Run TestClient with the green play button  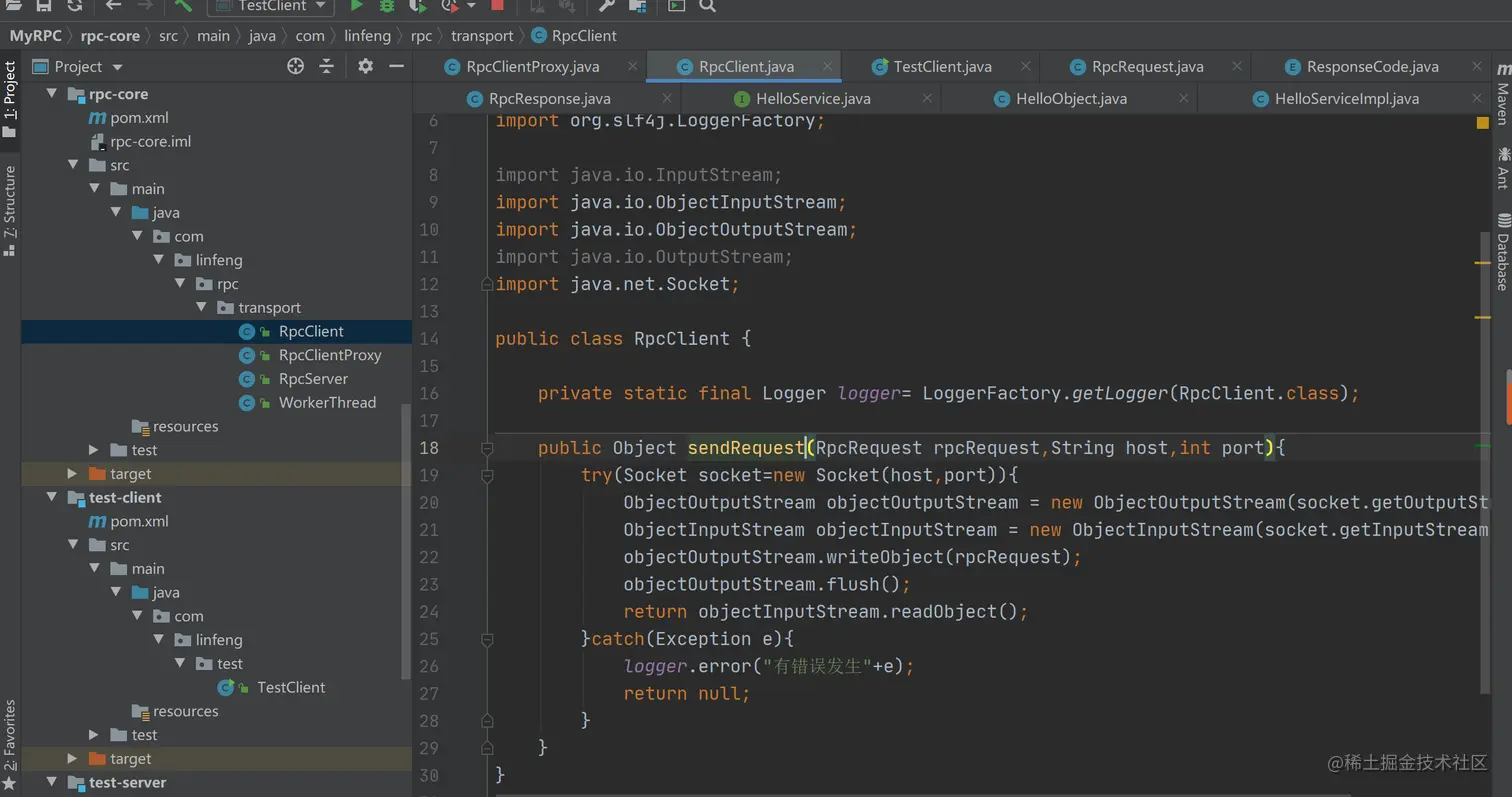[x=357, y=6]
